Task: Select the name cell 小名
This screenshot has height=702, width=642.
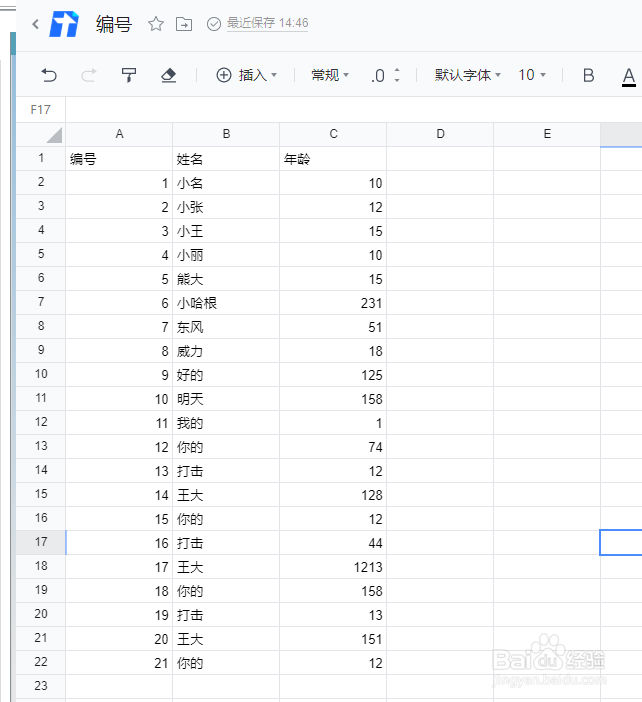Action: [226, 183]
